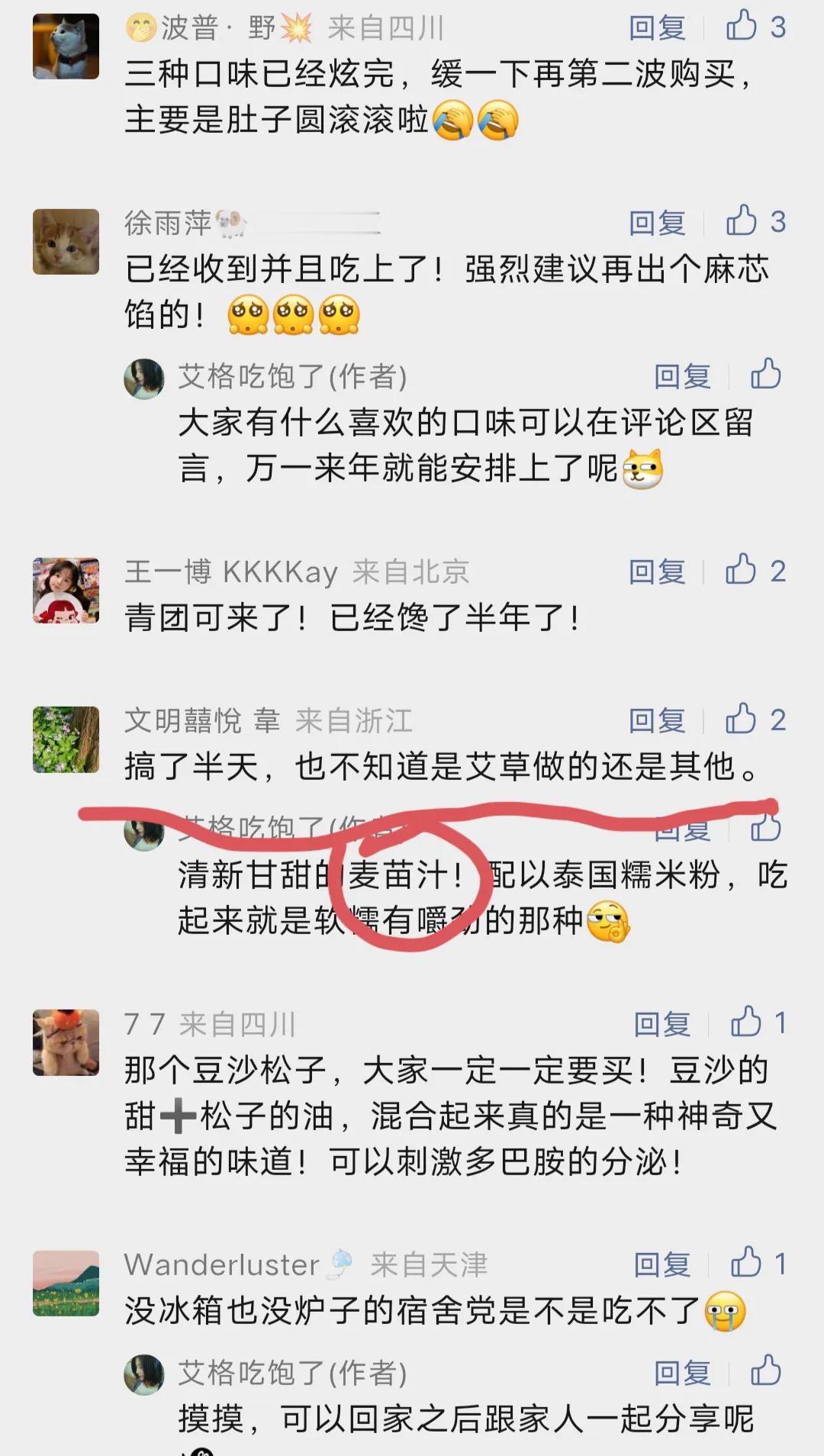Image resolution: width=824 pixels, height=1456 pixels.
Task: Like 徐雨萍's comment about 麻芯馅
Action: (x=755, y=221)
